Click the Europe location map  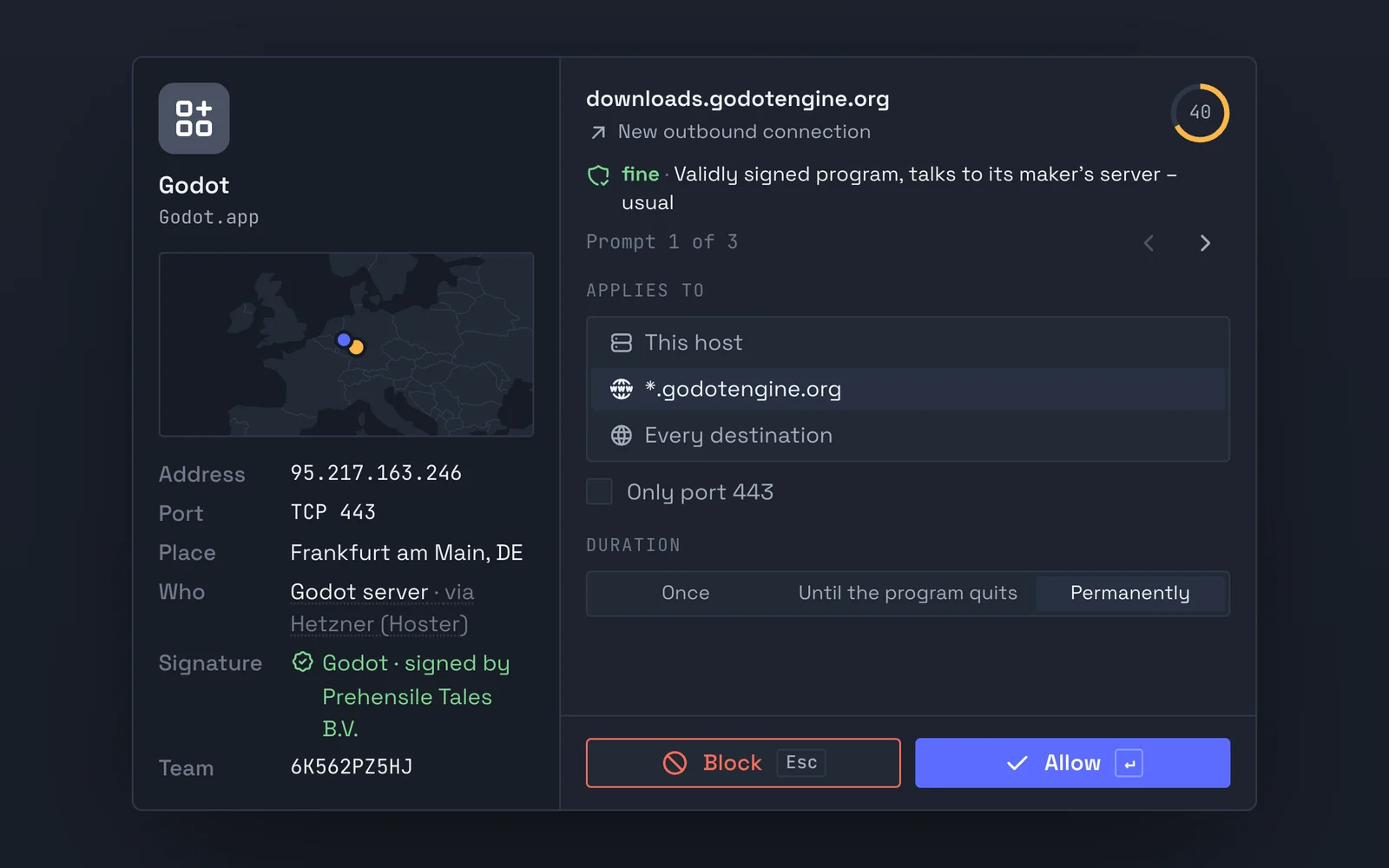coord(346,345)
